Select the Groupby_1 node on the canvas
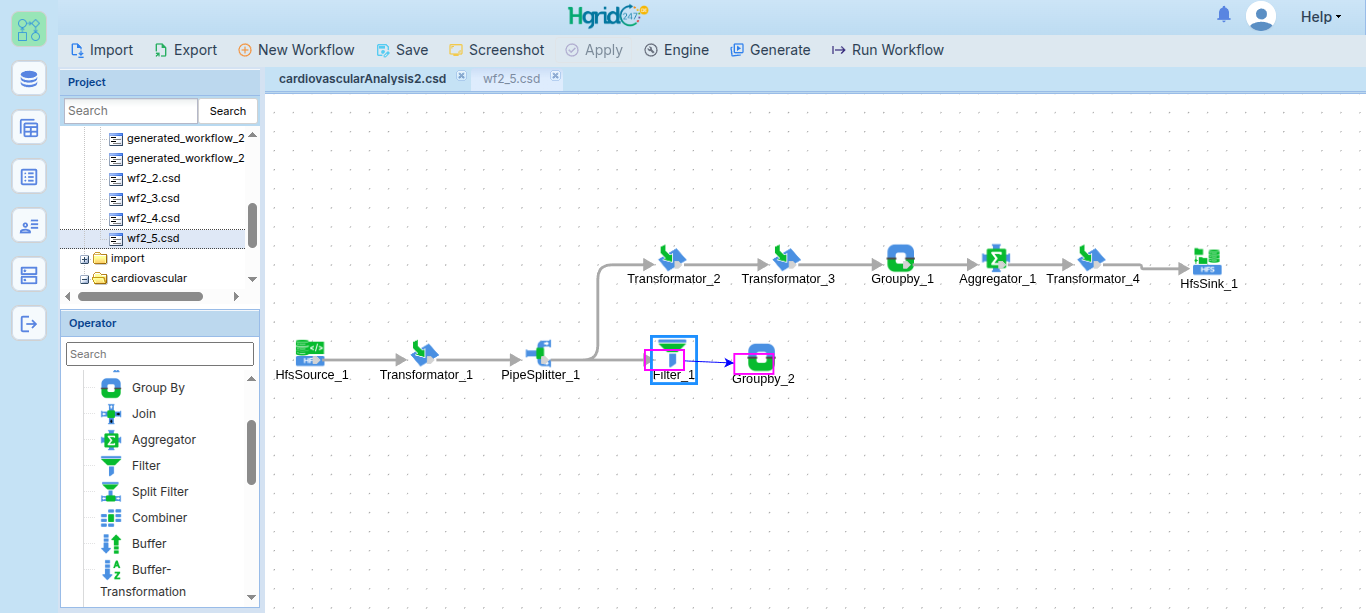1366x613 pixels. 901,257
